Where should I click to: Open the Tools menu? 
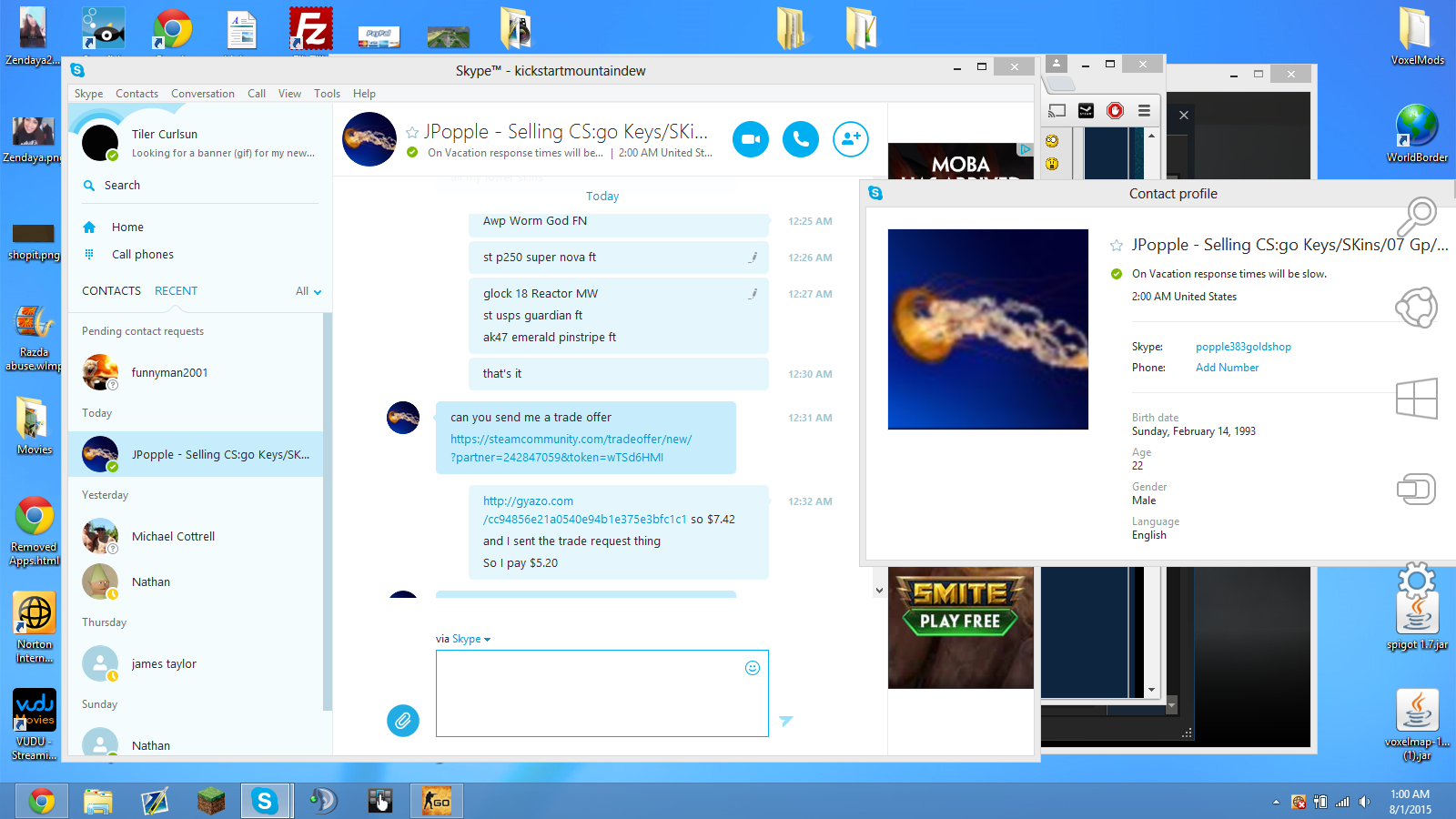pyautogui.click(x=327, y=94)
